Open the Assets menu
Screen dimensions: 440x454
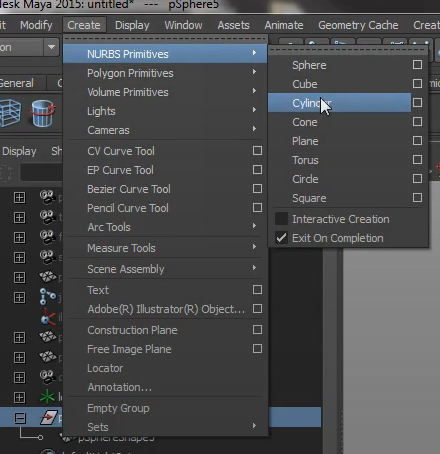(x=233, y=25)
